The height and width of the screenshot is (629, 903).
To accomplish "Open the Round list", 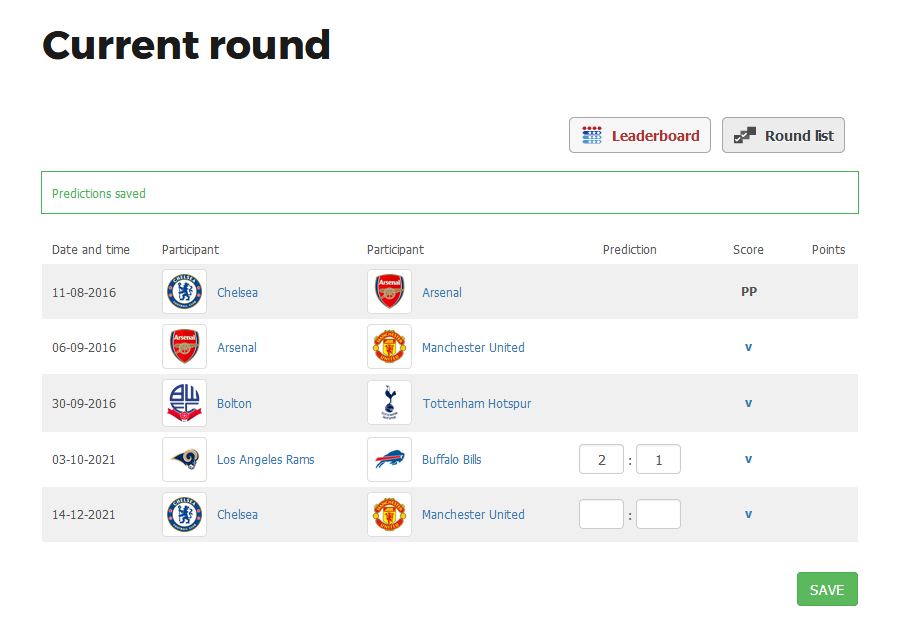I will (783, 135).
